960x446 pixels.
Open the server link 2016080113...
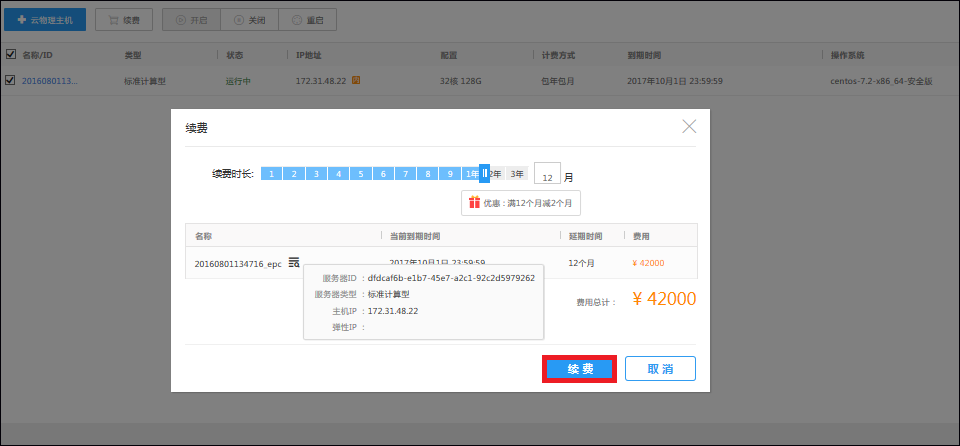click(49, 80)
